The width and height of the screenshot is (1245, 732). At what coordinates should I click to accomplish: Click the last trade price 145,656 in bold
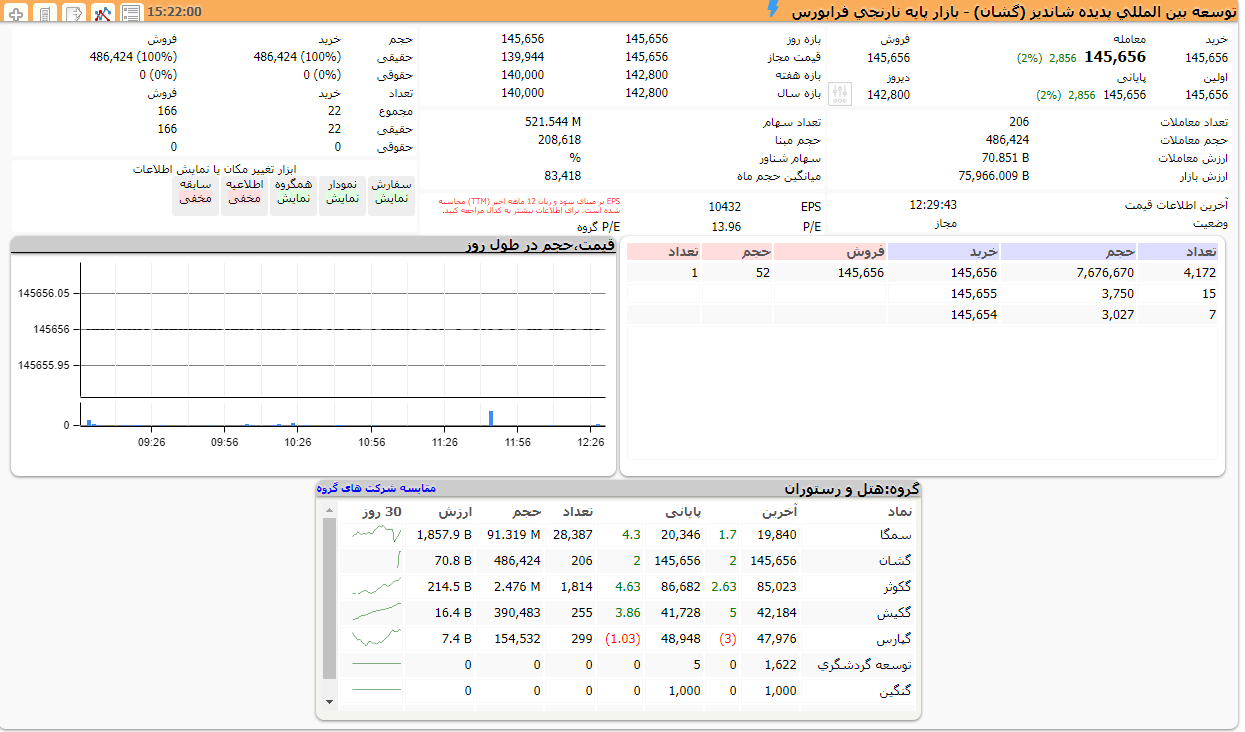(x=1115, y=57)
